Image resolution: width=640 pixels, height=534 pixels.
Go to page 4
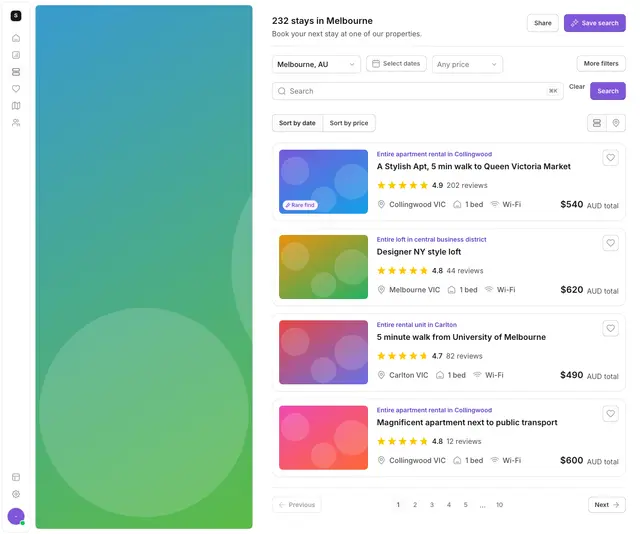tap(449, 505)
